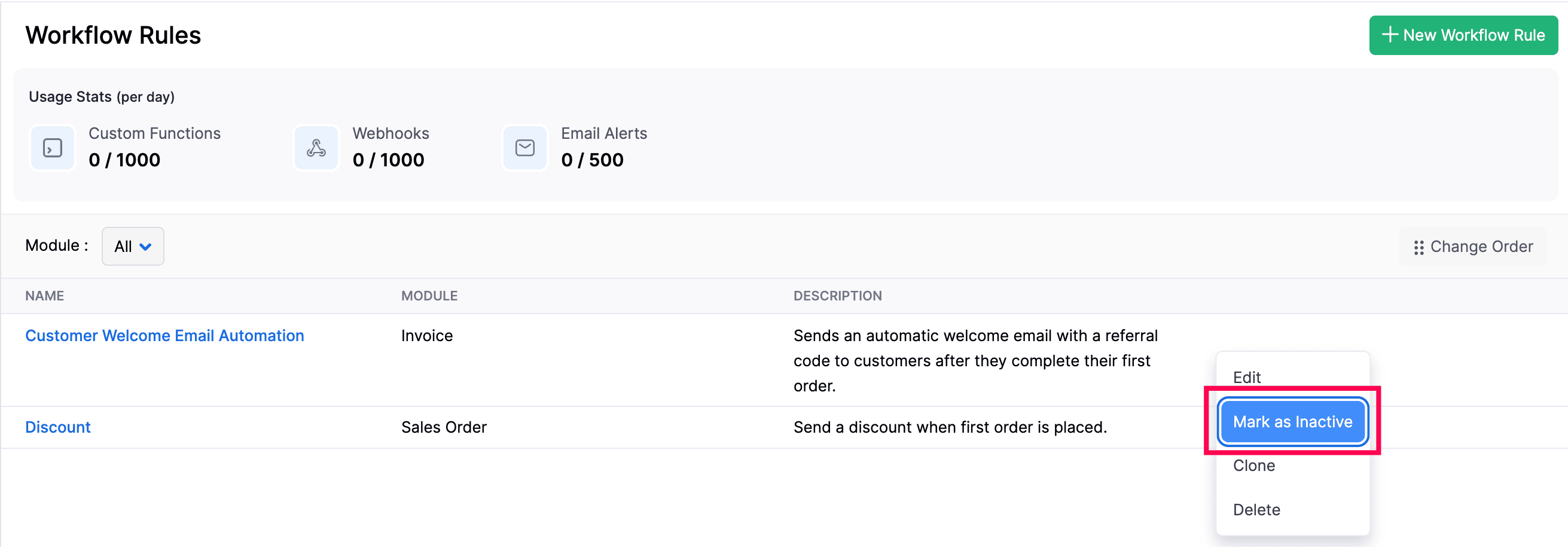Choose Delete in the rule options menu
Image resolution: width=1568 pixels, height=547 pixels.
click(x=1256, y=509)
